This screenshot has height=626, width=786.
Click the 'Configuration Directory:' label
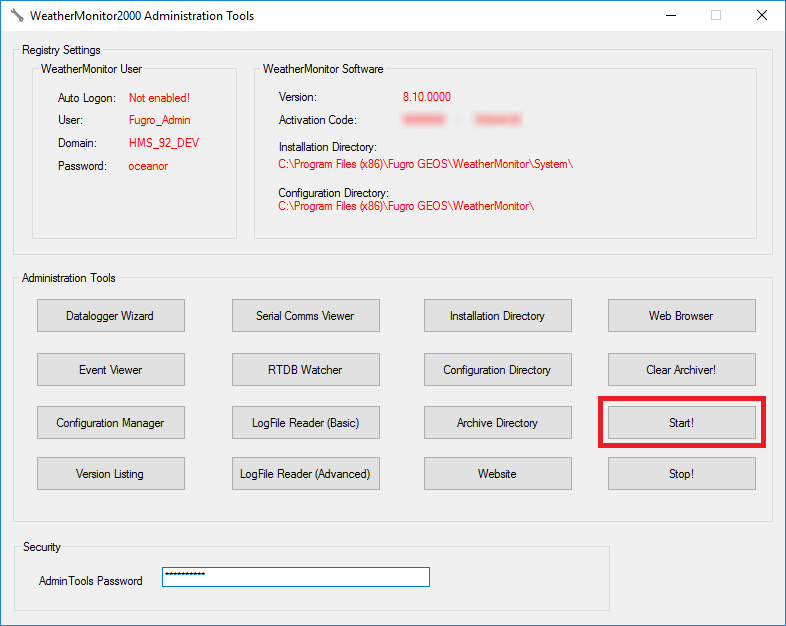333,192
